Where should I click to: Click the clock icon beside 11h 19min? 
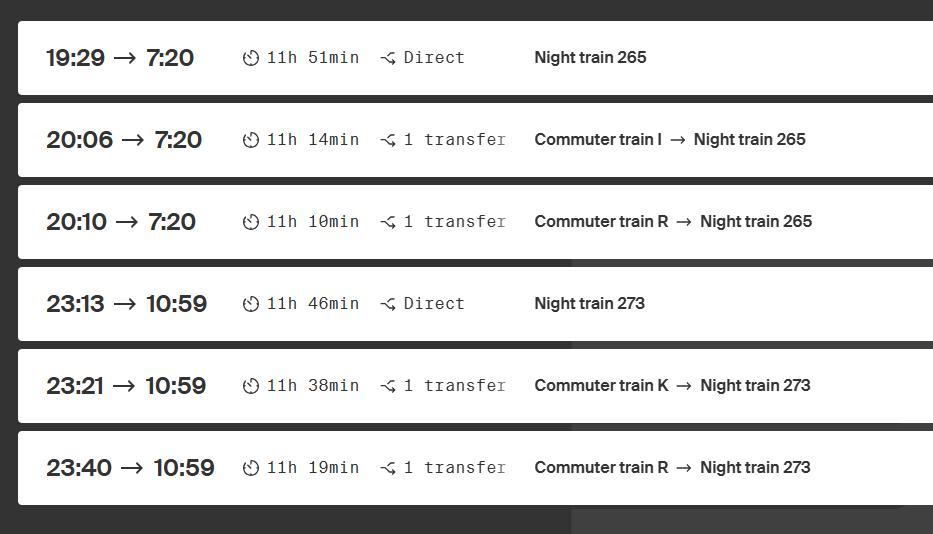click(x=251, y=468)
